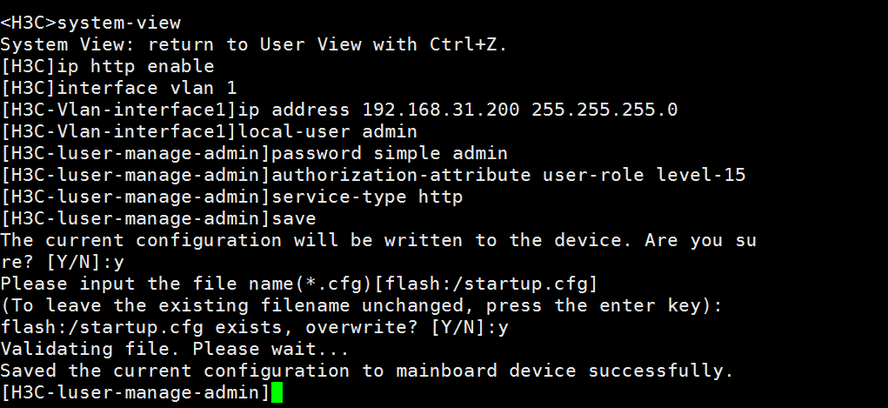Click the system-view command on the first line
888x408 pixels.
(x=119, y=23)
